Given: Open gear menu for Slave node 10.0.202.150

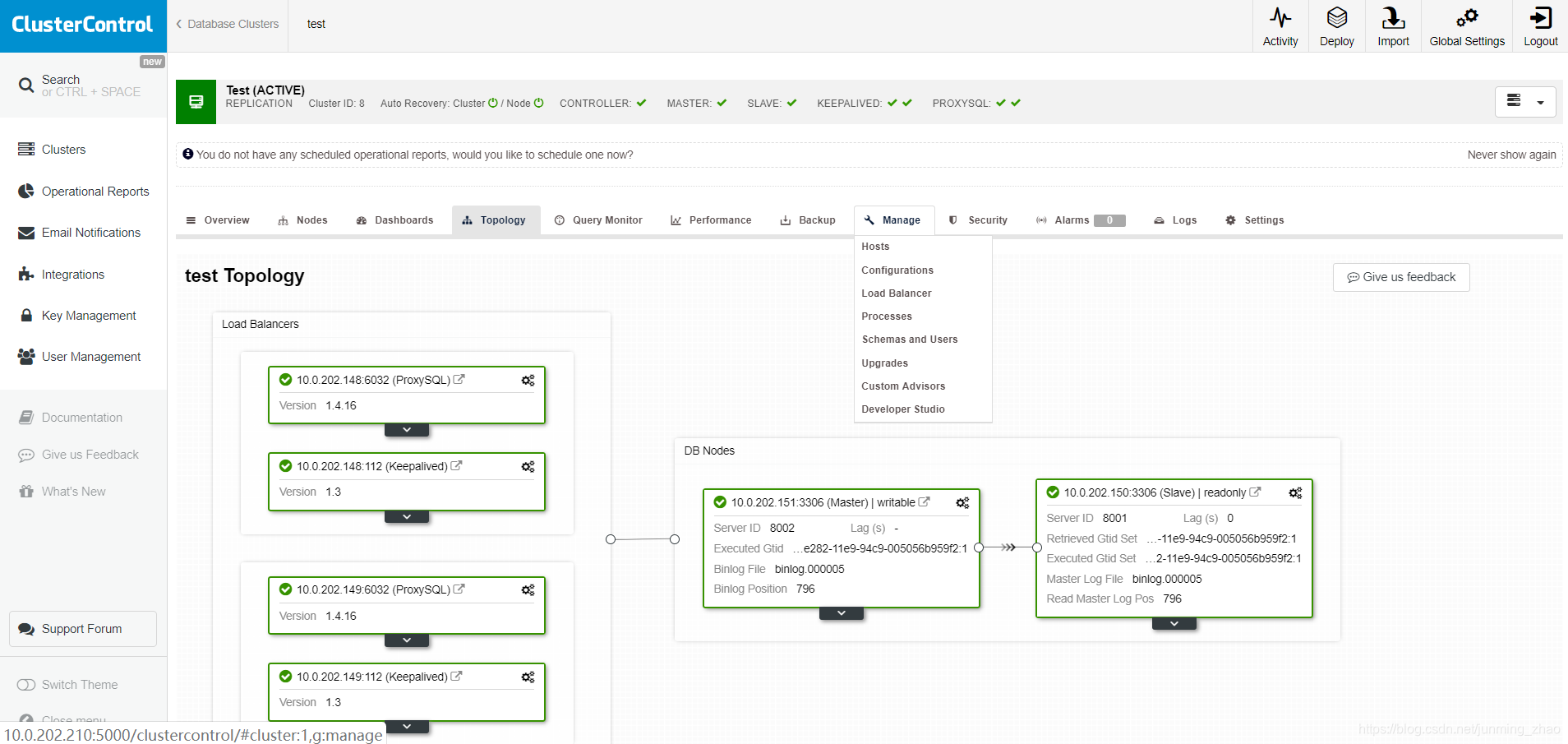Looking at the screenshot, I should coord(1295,492).
